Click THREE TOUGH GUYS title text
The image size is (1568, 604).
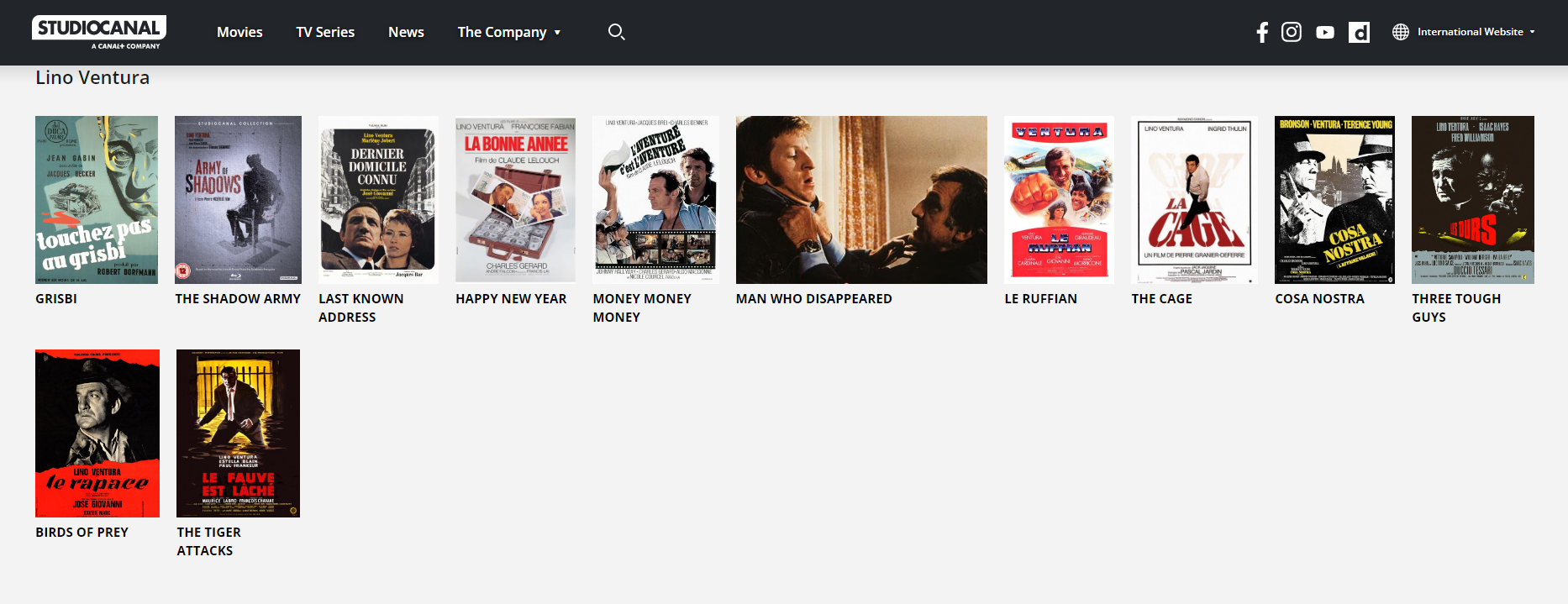1456,308
